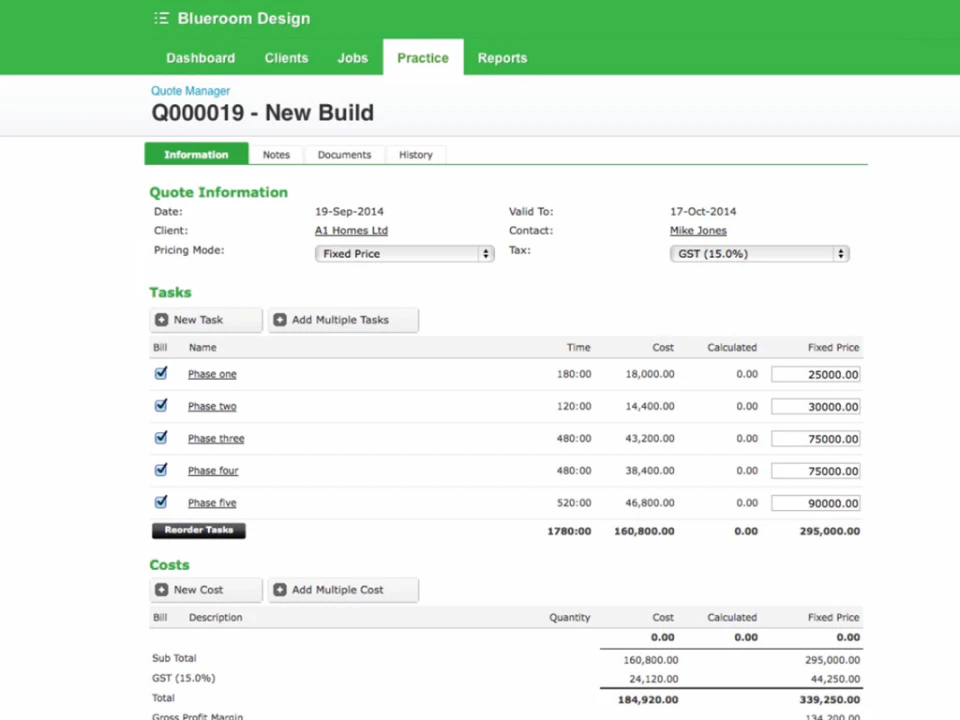Toggle billing for Phase two
Viewport: 960px width, 720px height.
point(160,405)
